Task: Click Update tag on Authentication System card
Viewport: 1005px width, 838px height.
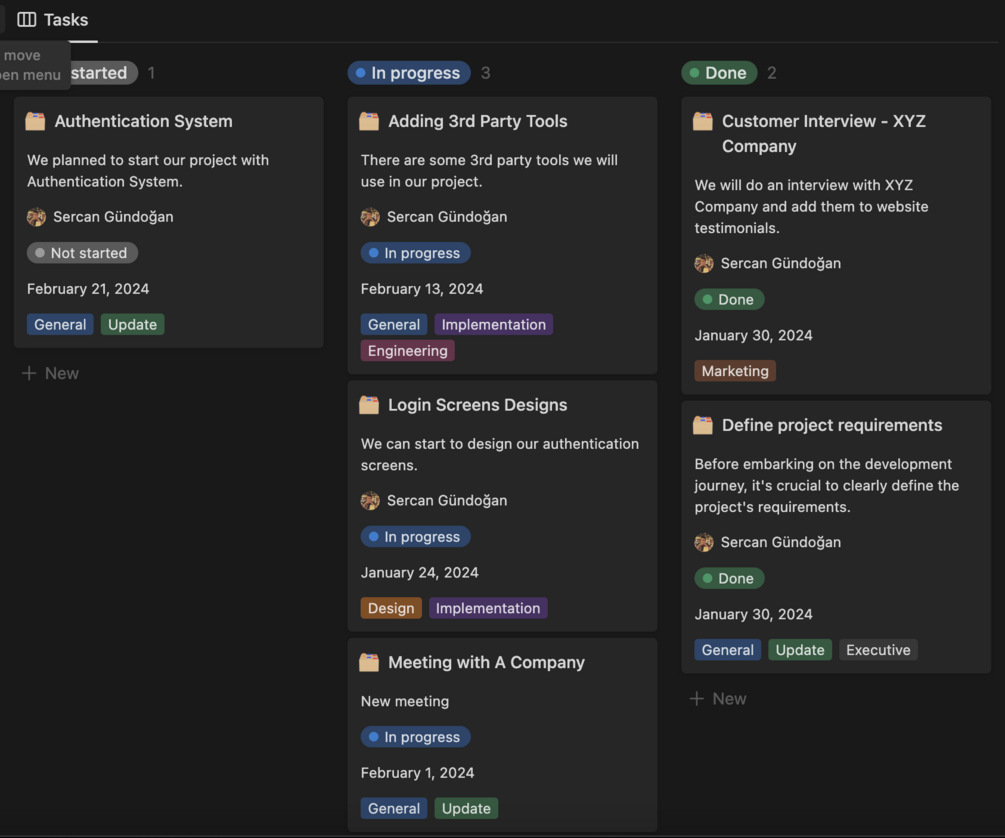Action: [133, 324]
